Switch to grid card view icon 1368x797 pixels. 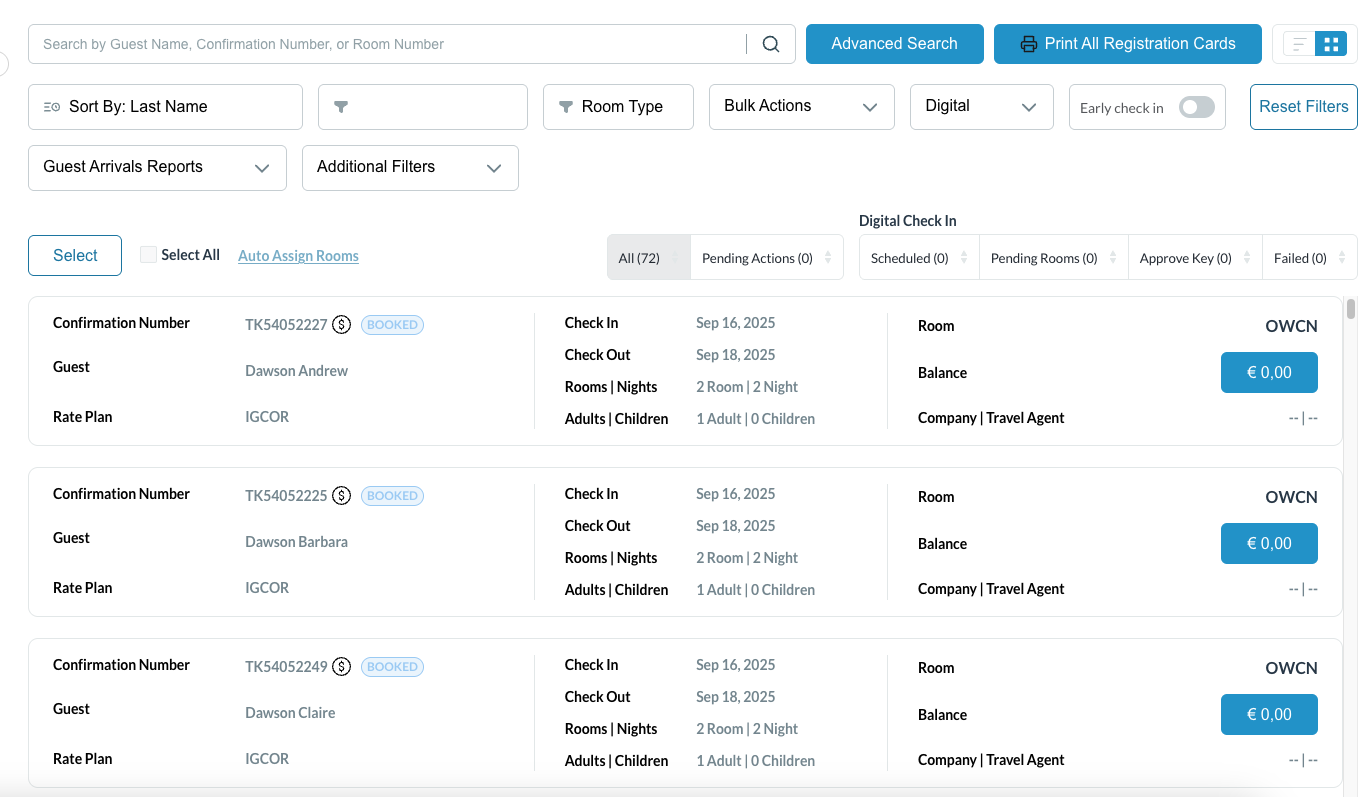[x=1330, y=44]
